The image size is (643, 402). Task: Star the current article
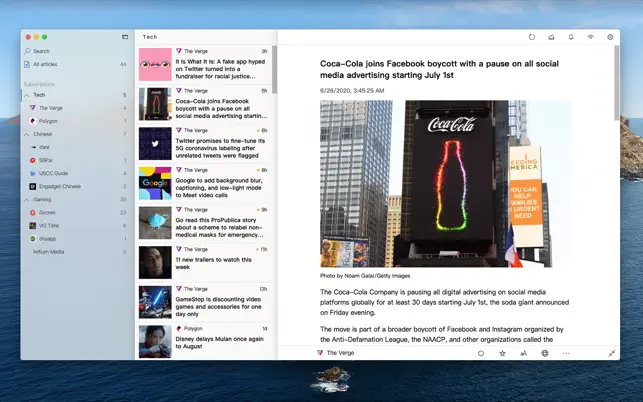[x=502, y=353]
